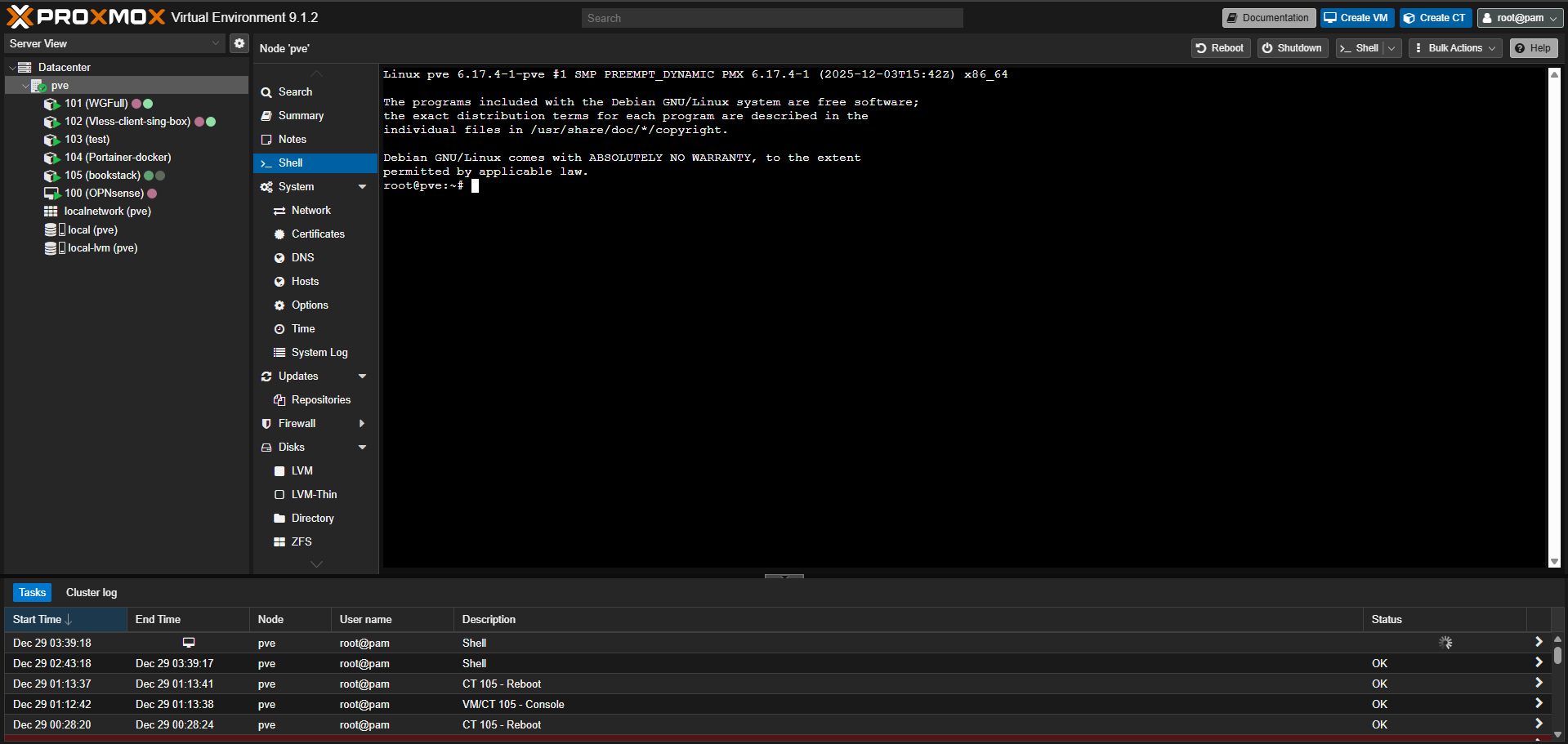This screenshot has width=1568, height=744.
Task: Click Create VM
Action: point(1357,18)
